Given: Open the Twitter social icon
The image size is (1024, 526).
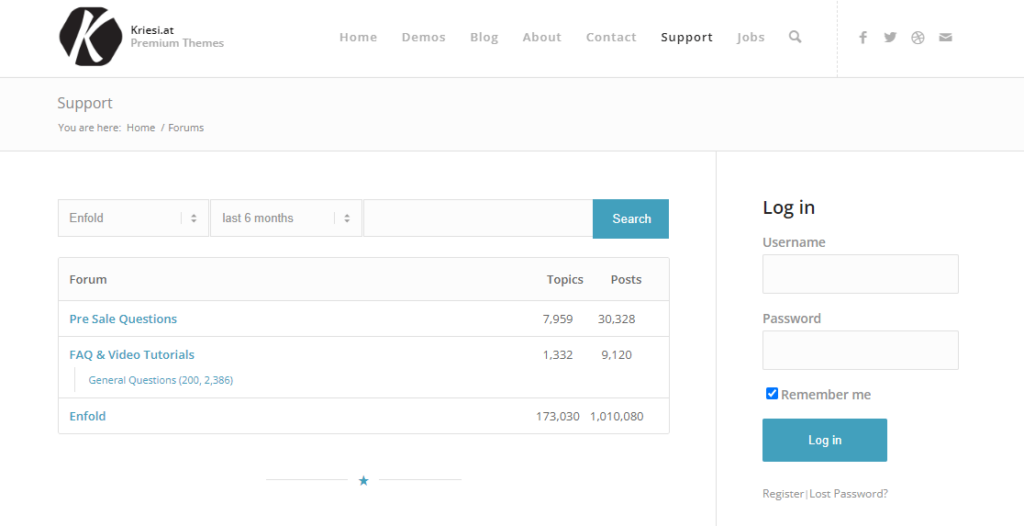Looking at the screenshot, I should pyautogui.click(x=890, y=37).
